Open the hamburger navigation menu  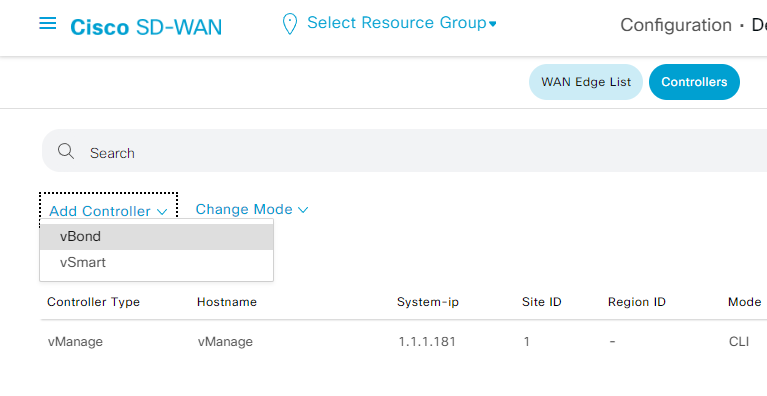pos(47,23)
